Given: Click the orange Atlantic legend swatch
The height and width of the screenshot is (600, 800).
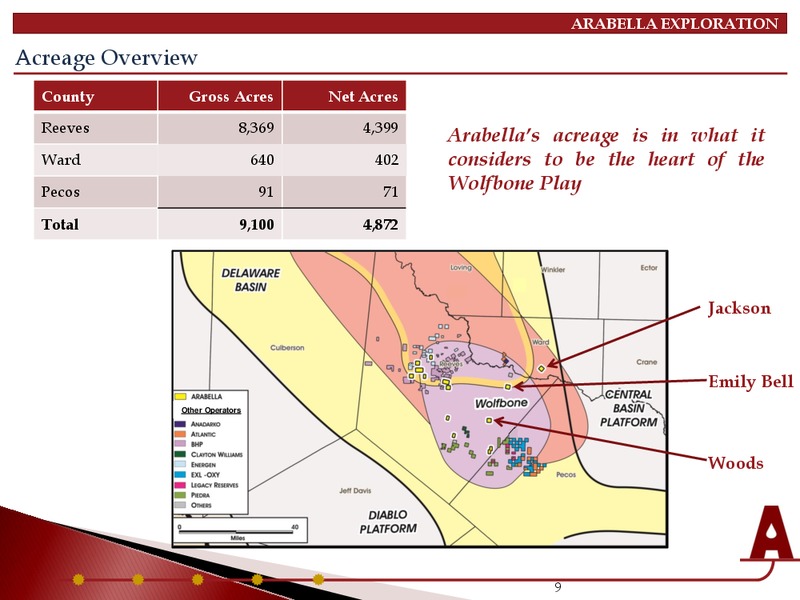Looking at the screenshot, I should click(180, 434).
